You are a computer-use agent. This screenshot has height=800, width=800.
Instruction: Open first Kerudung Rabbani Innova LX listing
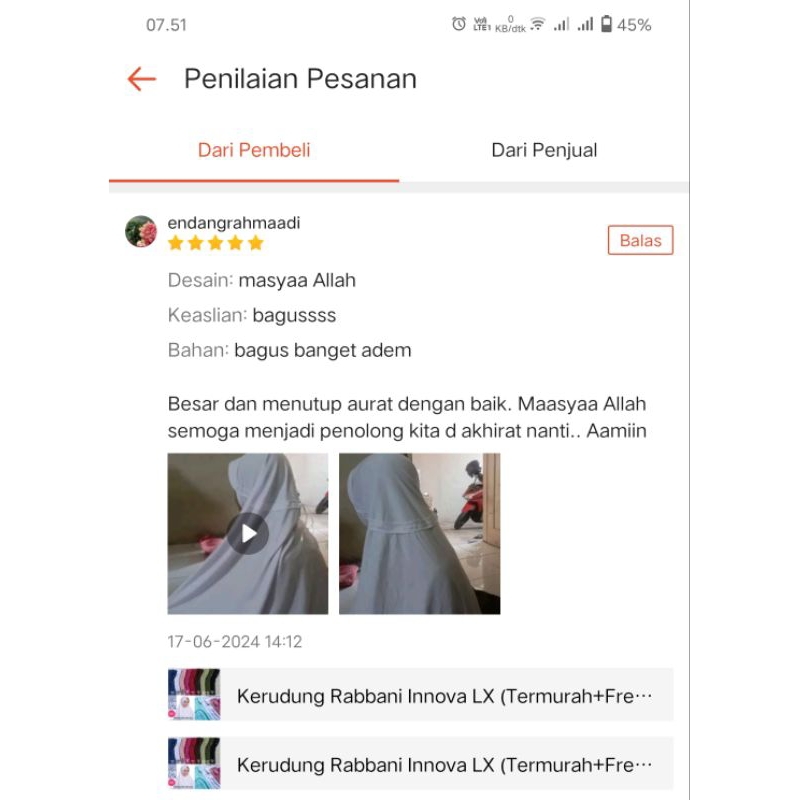[x=420, y=694]
